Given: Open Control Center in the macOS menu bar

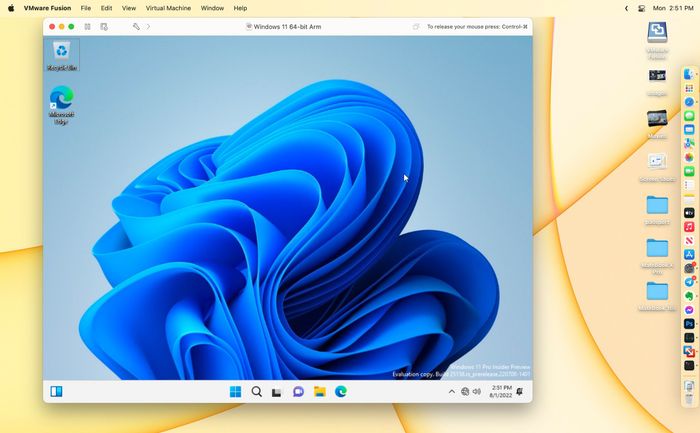Looking at the screenshot, I should tap(642, 8).
